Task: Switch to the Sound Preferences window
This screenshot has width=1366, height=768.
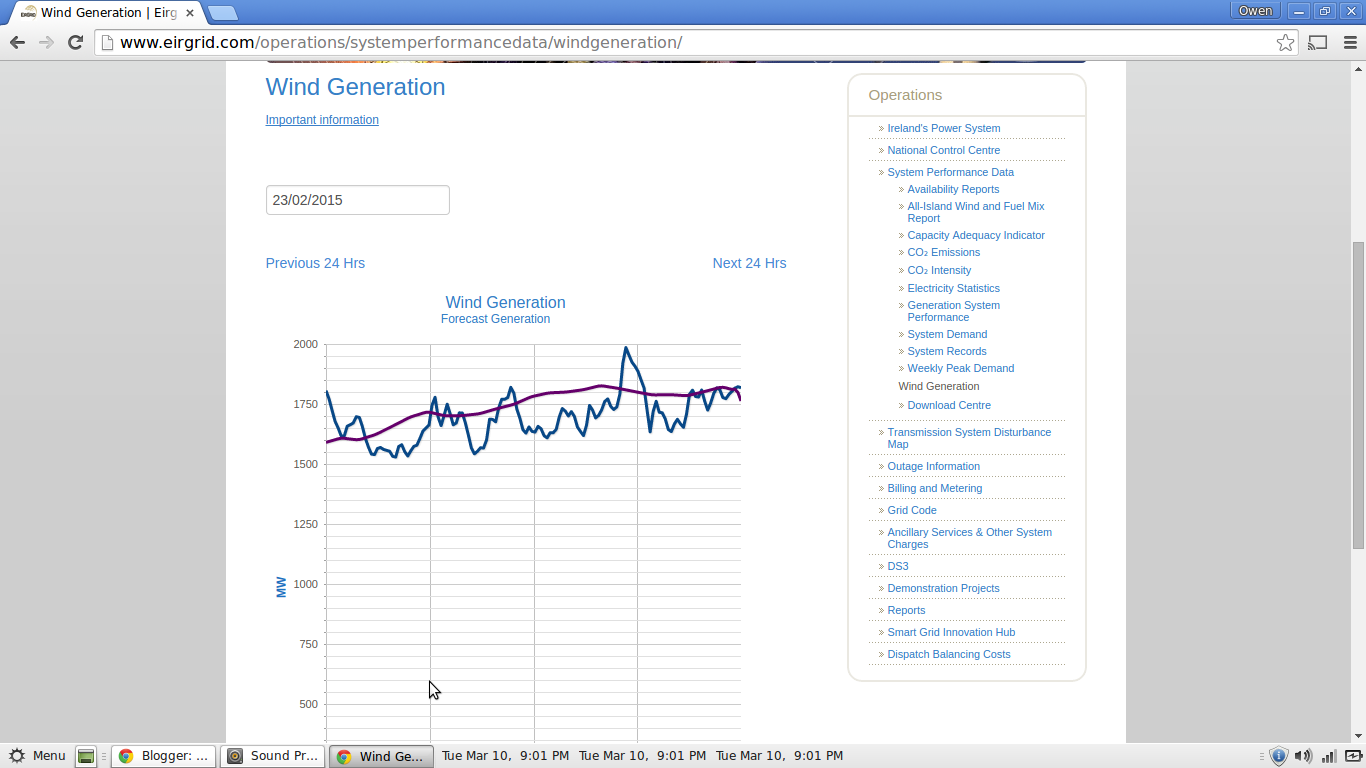Action: pos(273,756)
